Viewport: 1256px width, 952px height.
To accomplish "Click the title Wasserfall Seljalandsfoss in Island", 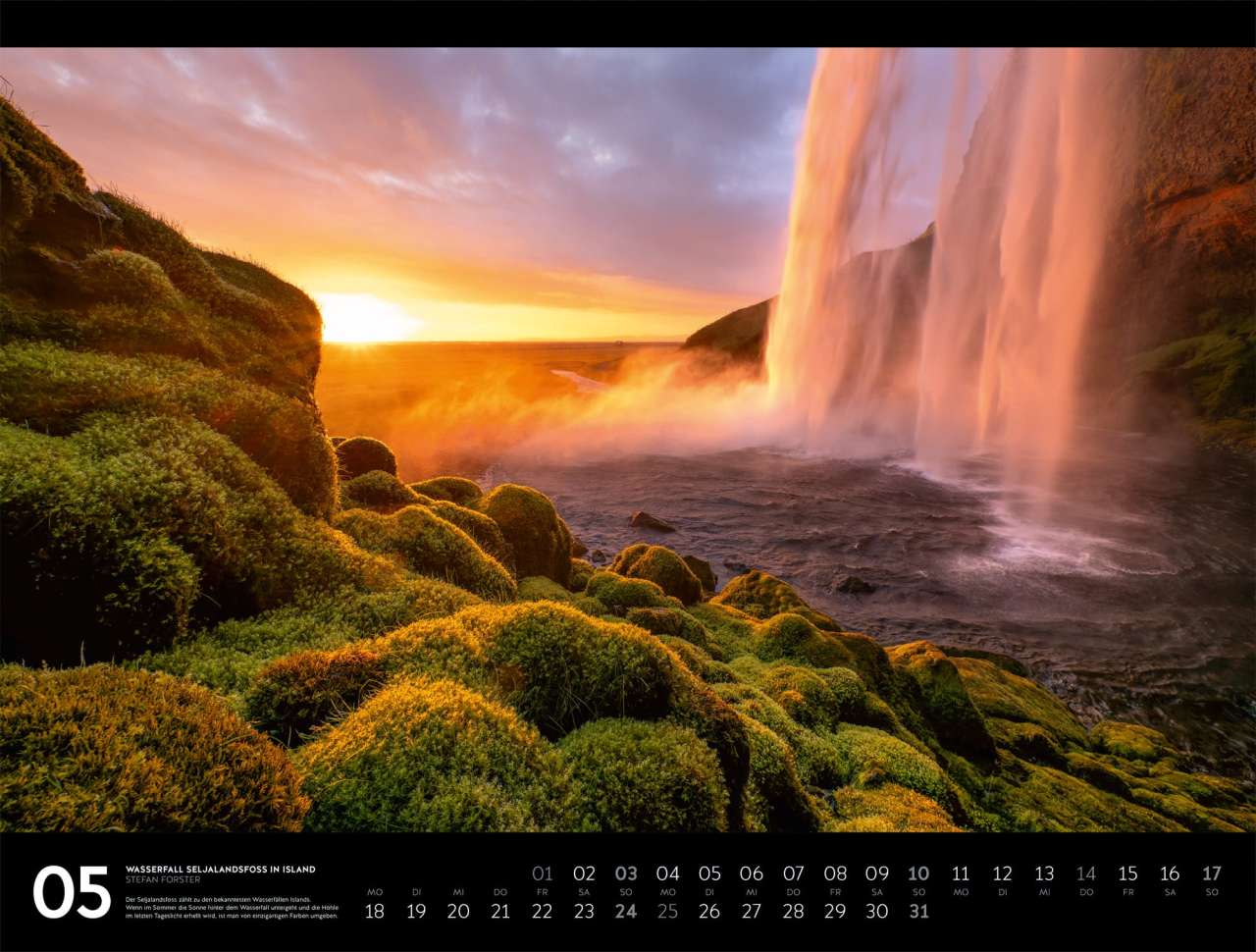I will tap(220, 869).
